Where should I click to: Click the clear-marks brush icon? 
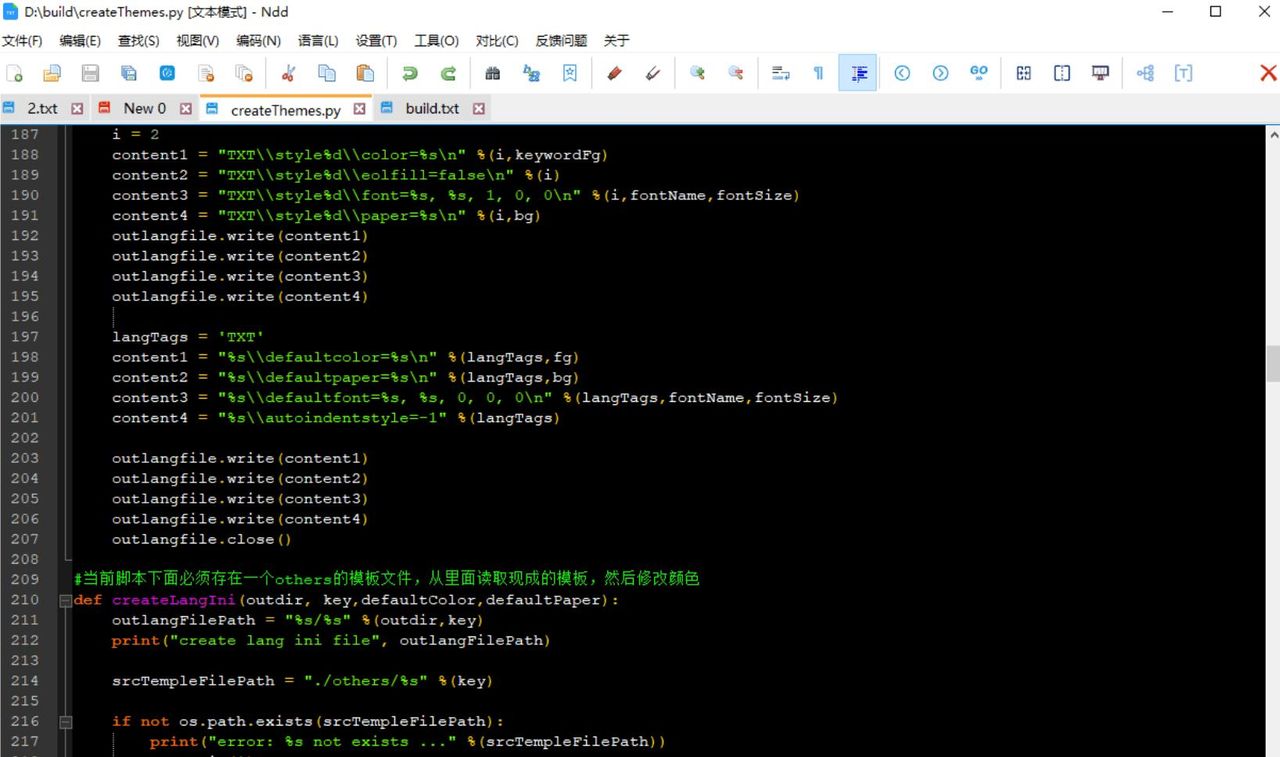653,73
